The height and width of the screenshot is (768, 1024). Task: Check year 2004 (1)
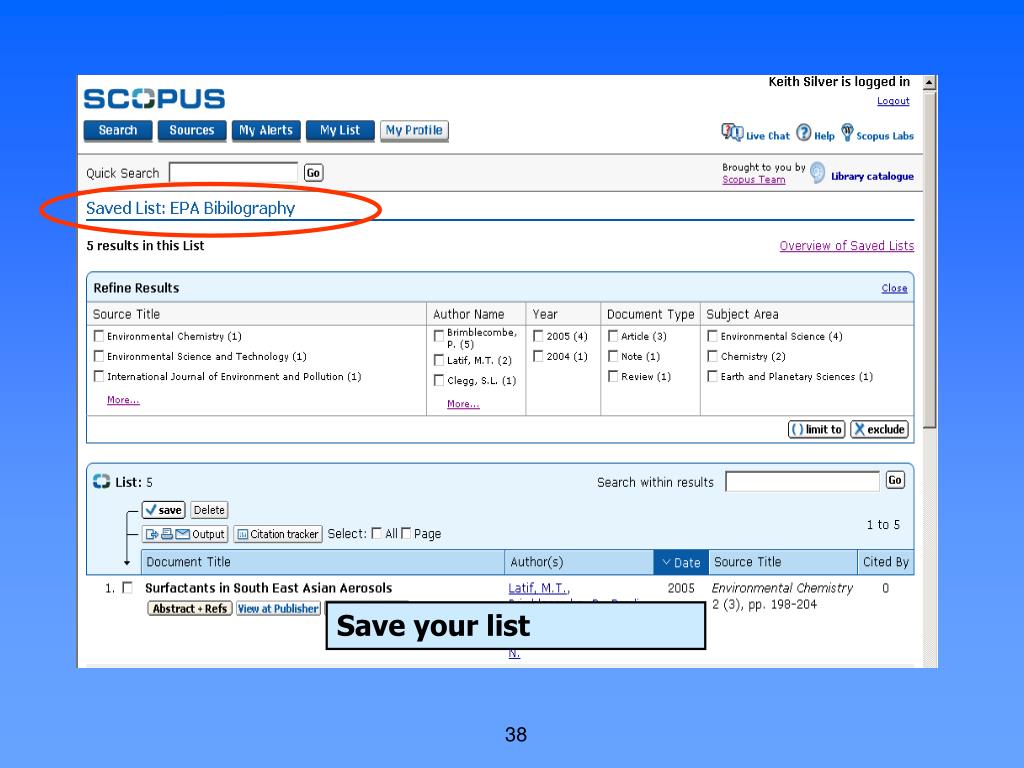click(x=538, y=356)
